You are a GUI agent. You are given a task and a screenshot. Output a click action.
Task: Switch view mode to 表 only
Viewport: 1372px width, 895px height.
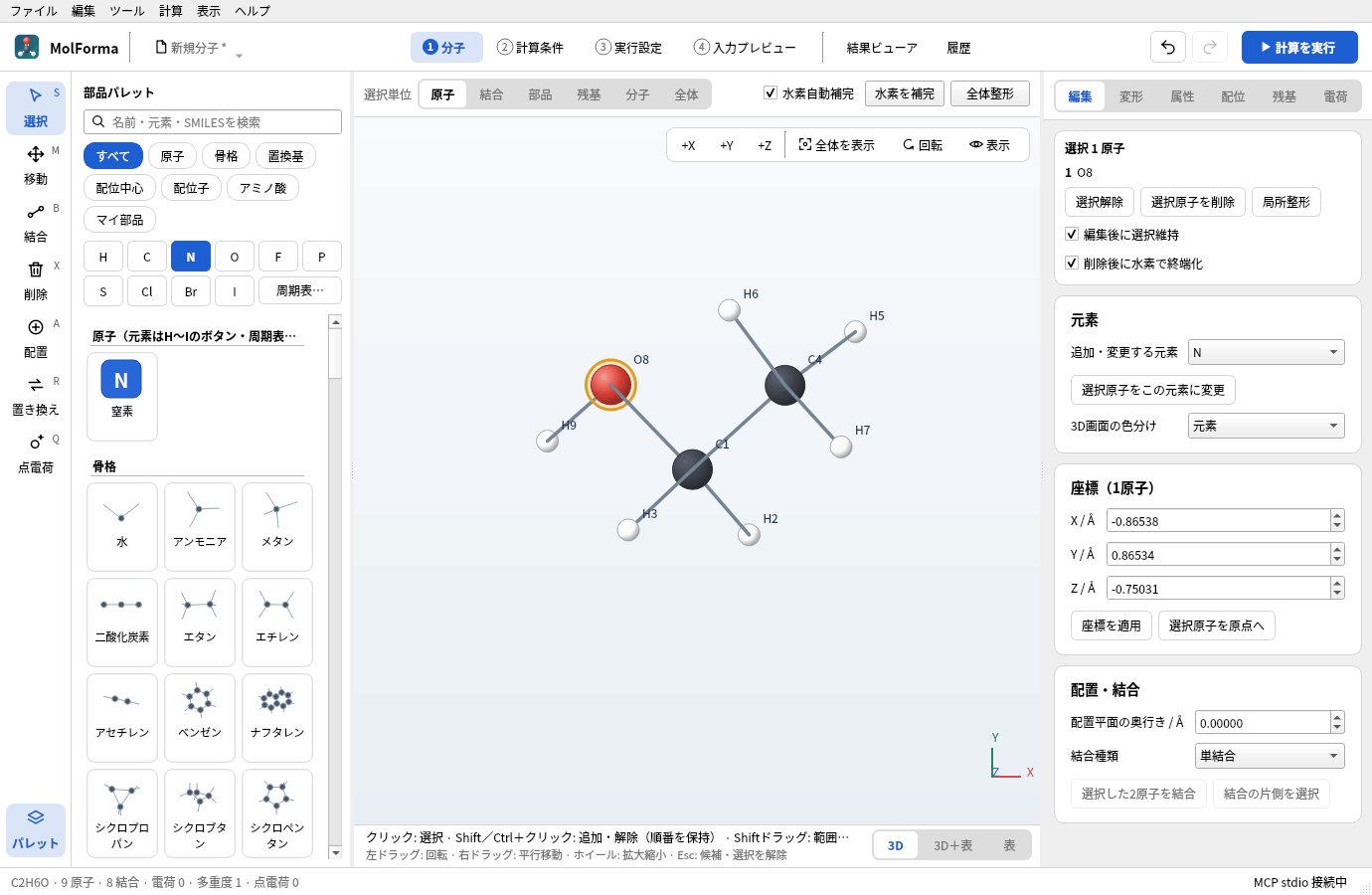click(1009, 845)
